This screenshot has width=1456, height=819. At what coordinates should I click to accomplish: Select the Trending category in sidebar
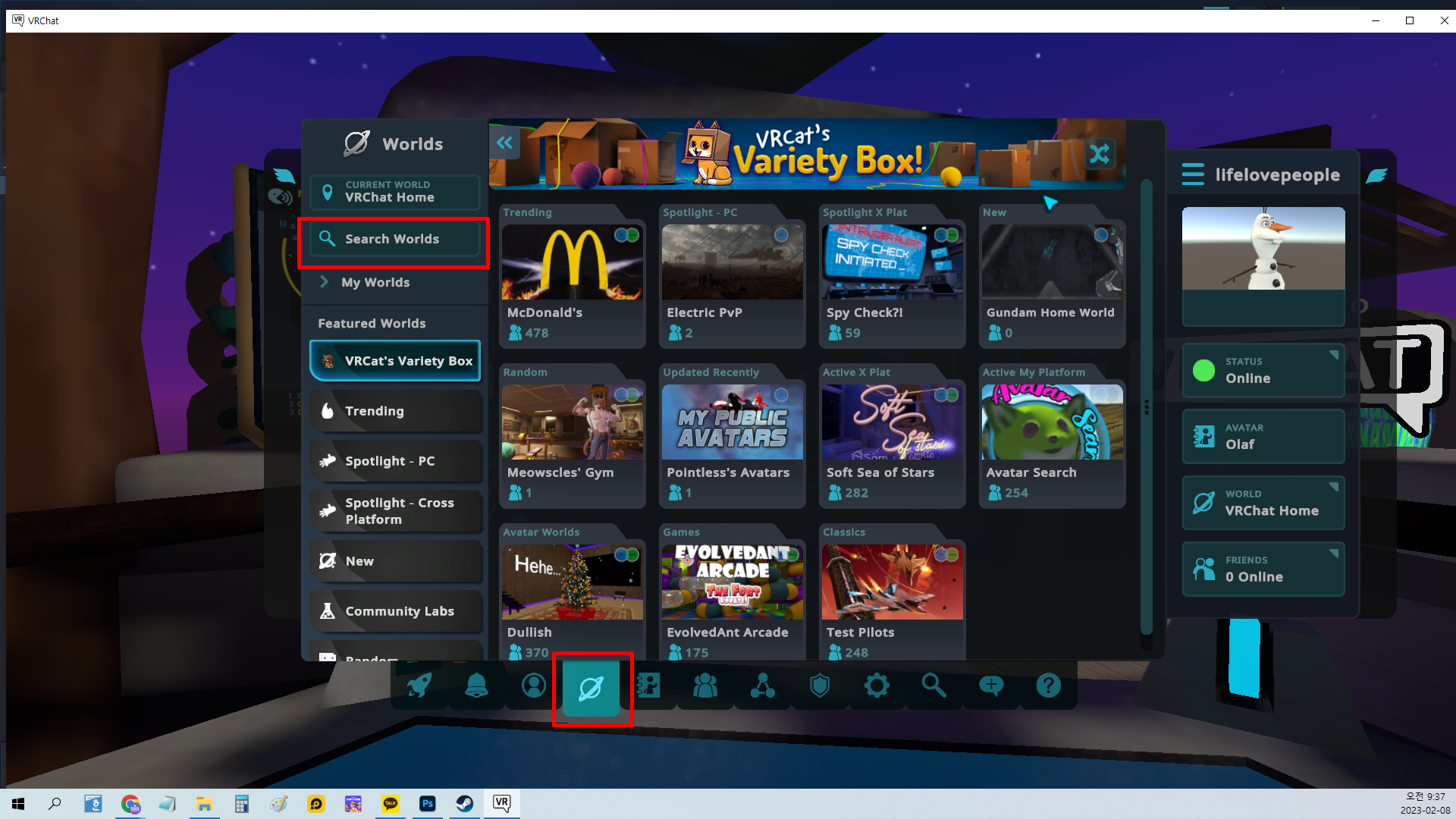395,411
